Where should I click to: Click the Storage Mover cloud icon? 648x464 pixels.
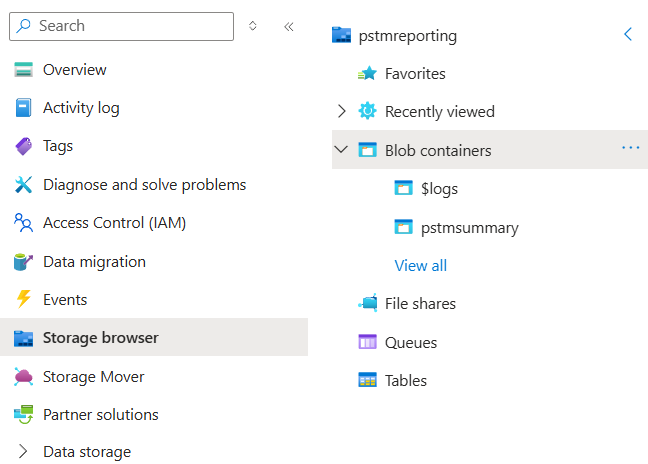[24, 376]
